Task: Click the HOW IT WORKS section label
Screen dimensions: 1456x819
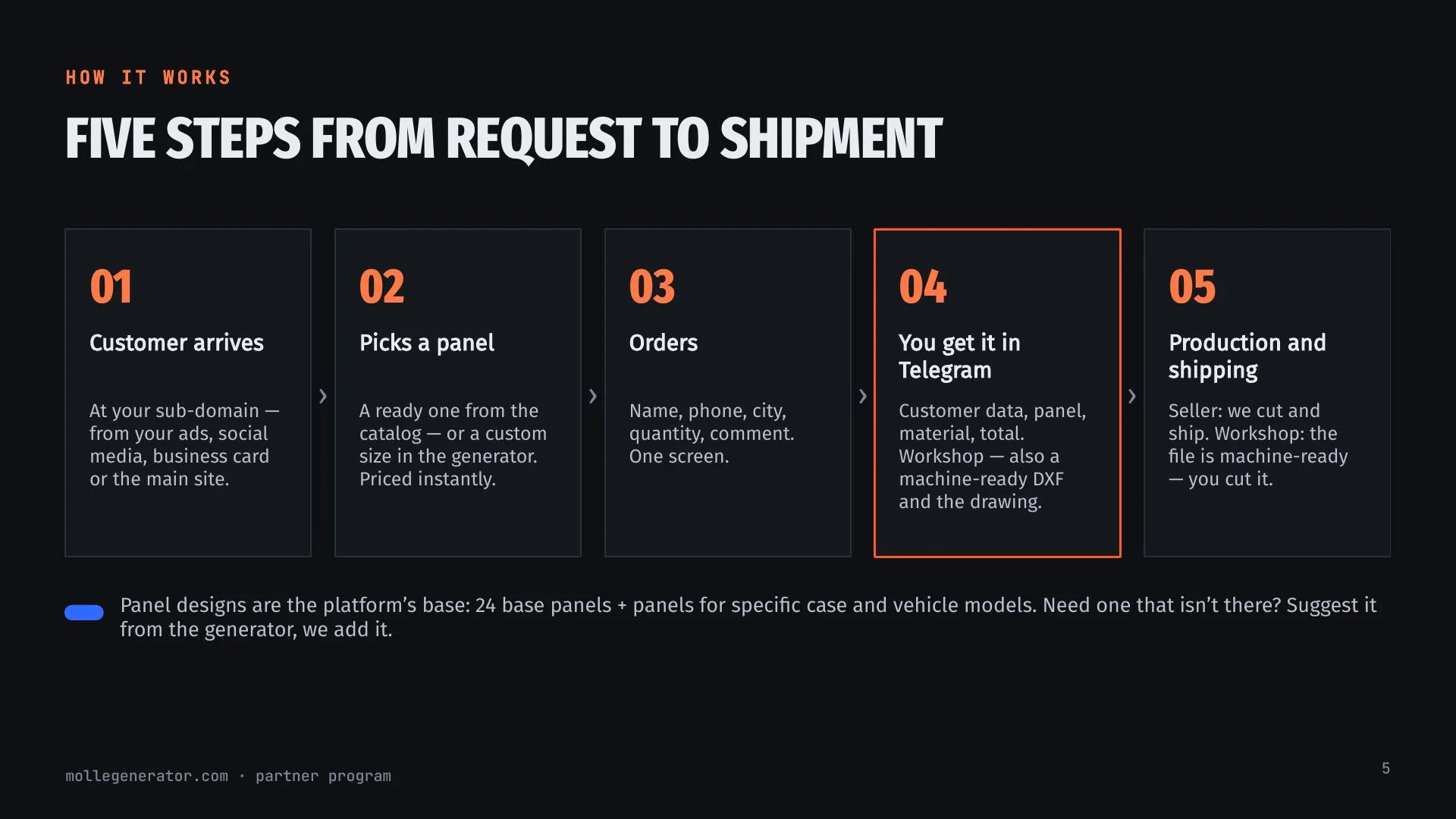Action: 148,77
